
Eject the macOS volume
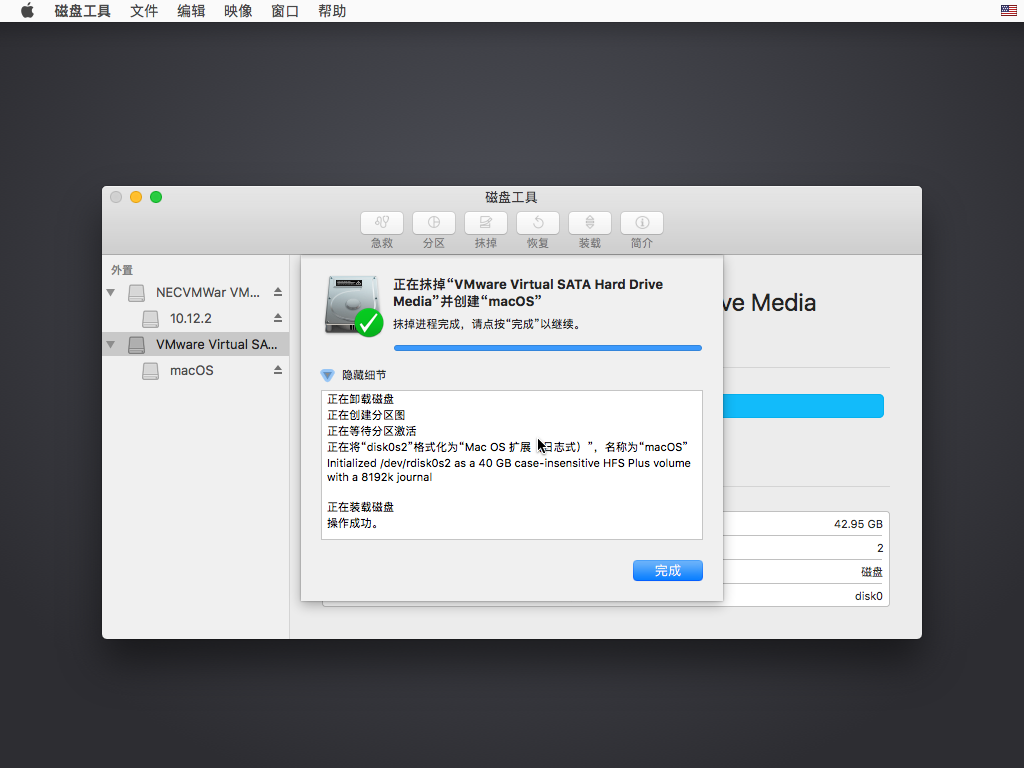pos(278,370)
